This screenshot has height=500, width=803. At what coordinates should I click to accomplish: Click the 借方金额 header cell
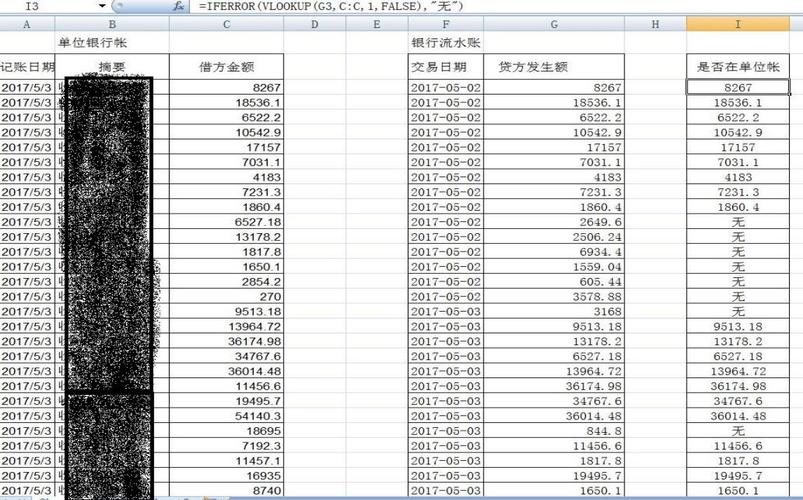pyautogui.click(x=226, y=67)
